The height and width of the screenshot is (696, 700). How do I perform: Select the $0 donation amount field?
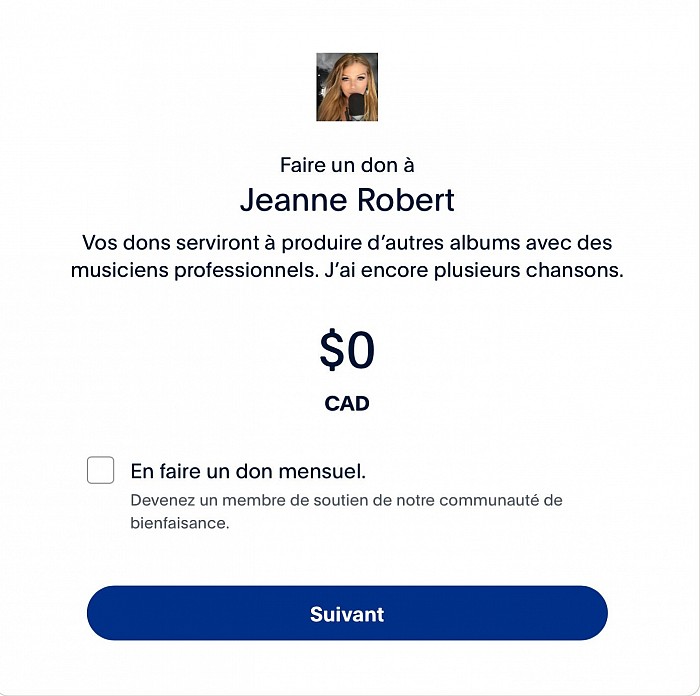click(x=347, y=350)
